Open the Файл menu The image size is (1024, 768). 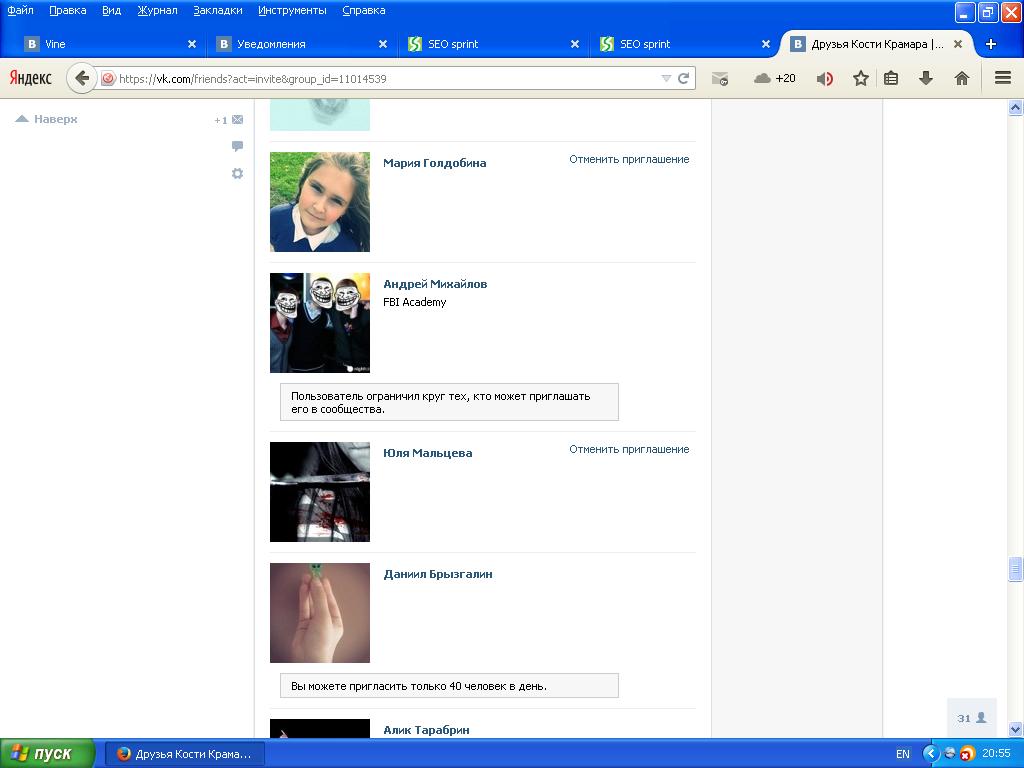20,10
